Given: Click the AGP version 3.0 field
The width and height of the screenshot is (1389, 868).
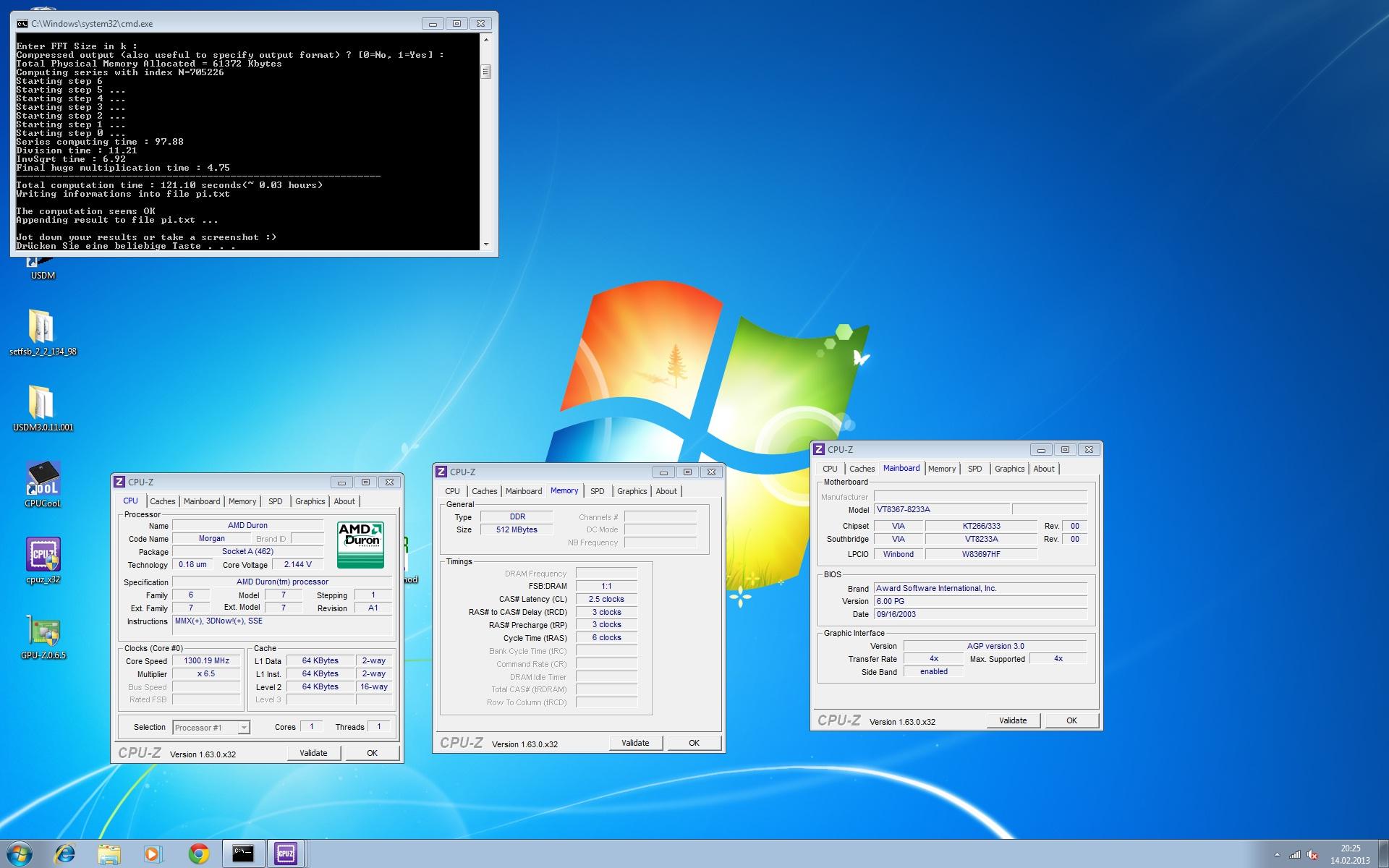Looking at the screenshot, I should point(995,646).
